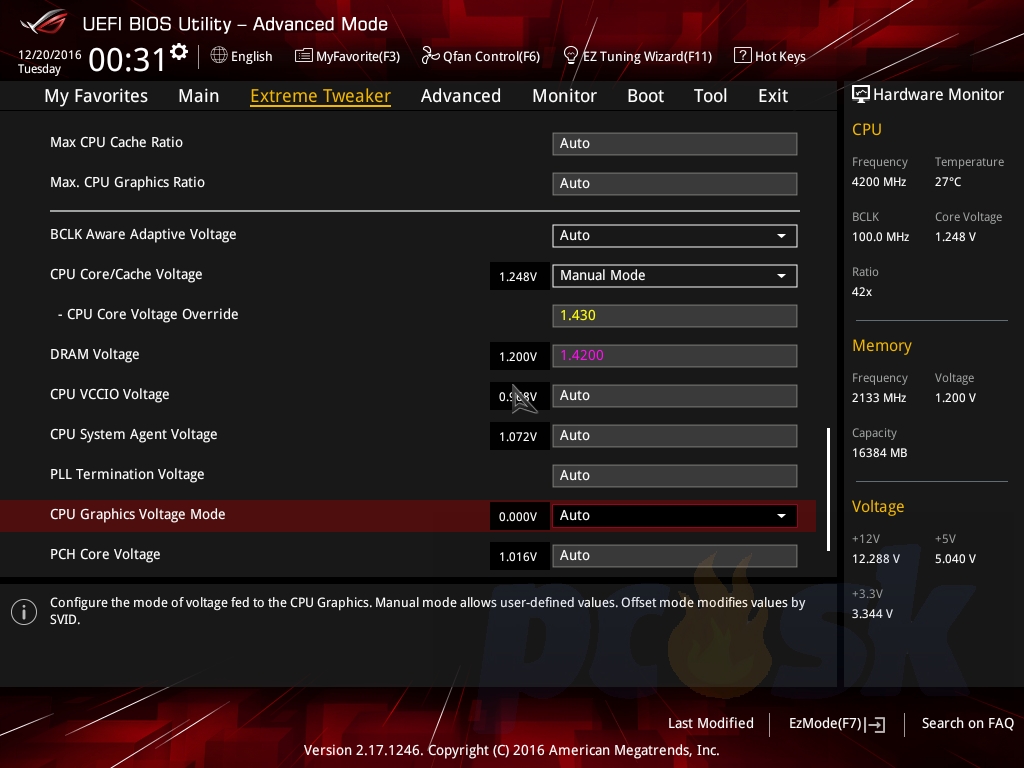Click the 00:31 clock display

coord(127,60)
